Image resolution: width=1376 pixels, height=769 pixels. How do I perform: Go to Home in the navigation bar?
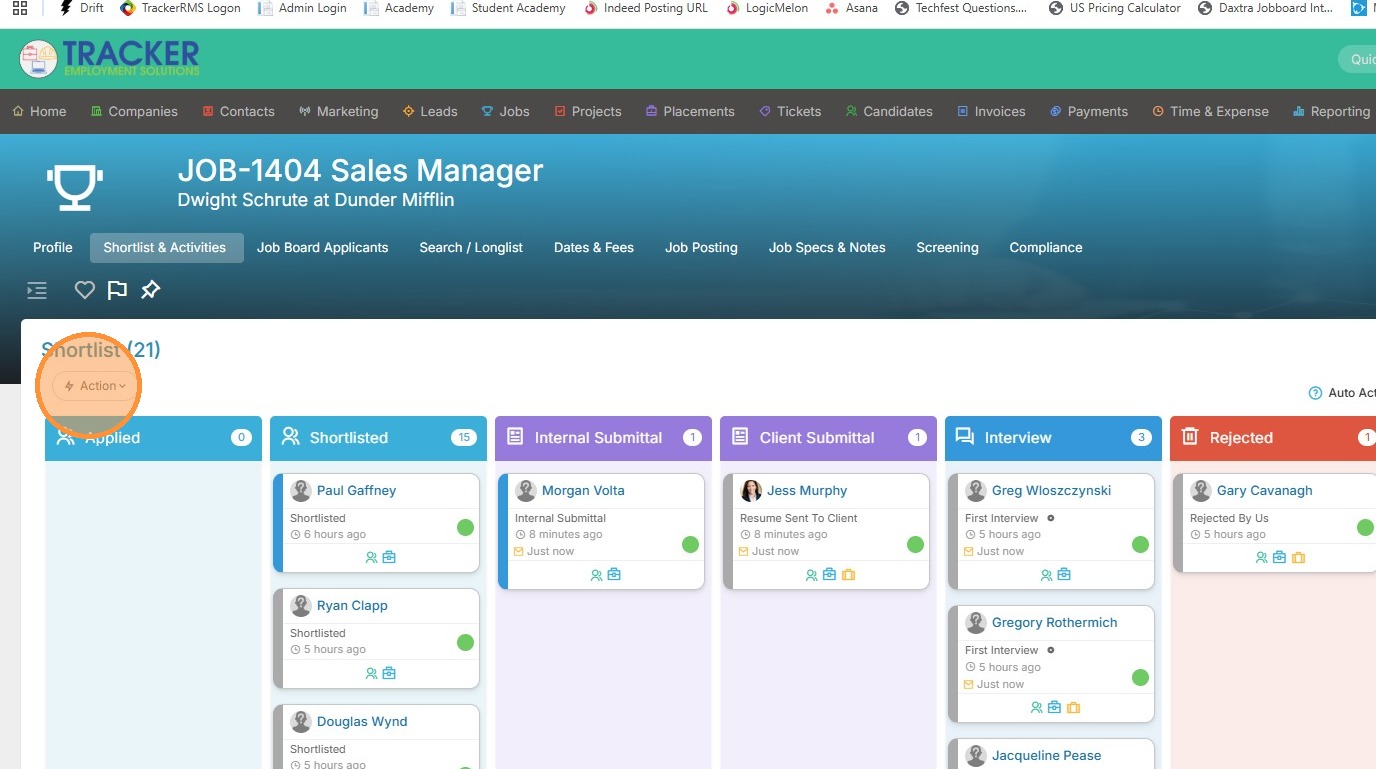click(40, 112)
